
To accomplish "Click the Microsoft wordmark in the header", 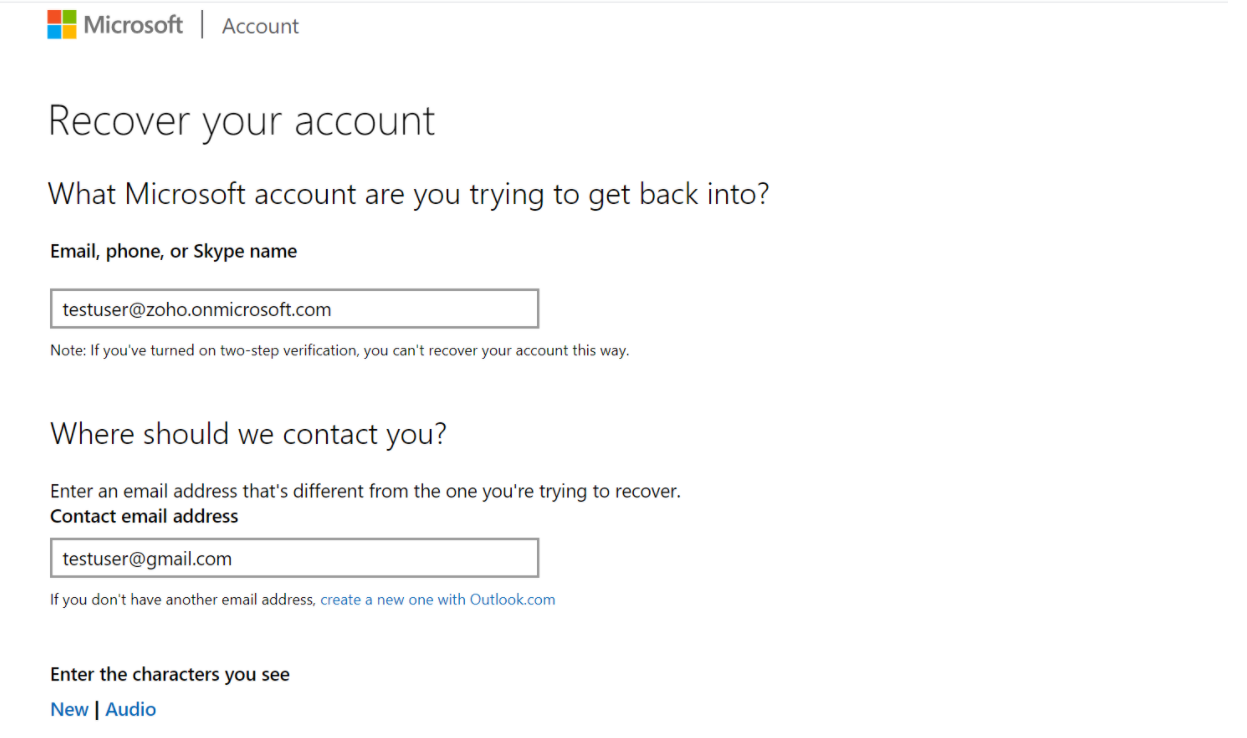I will click(133, 25).
